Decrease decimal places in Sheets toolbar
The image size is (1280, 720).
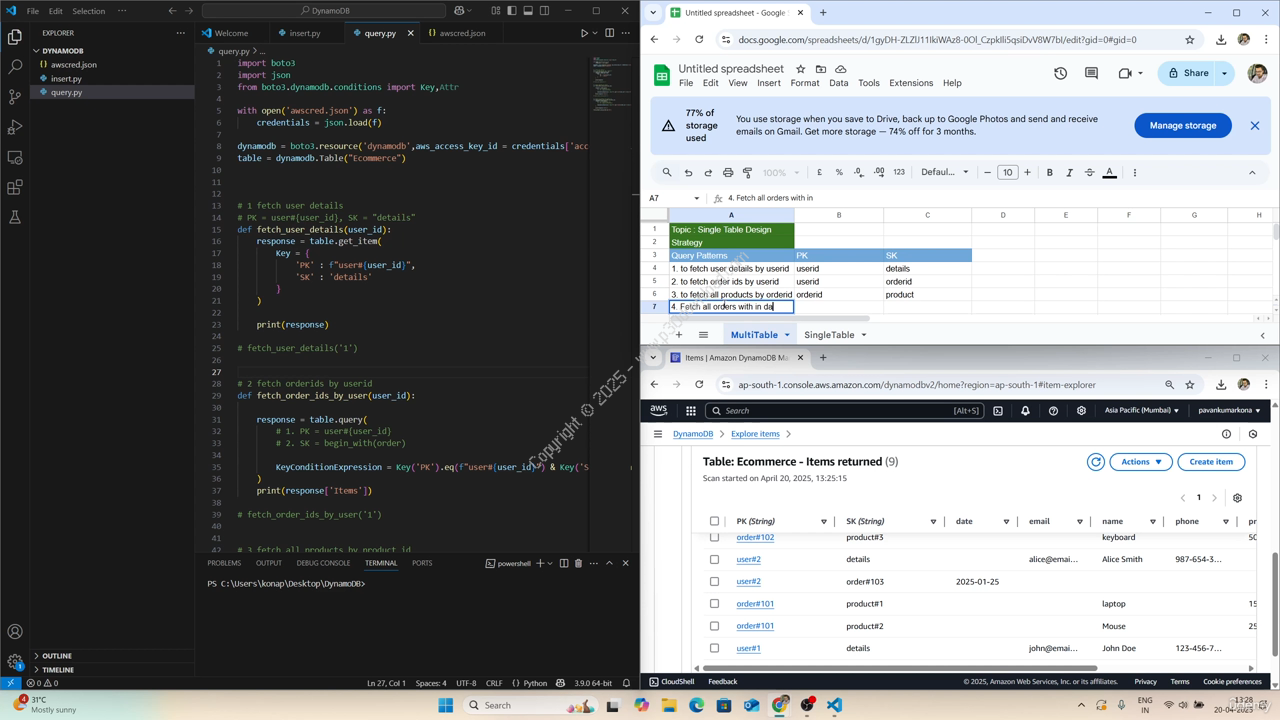point(859,172)
